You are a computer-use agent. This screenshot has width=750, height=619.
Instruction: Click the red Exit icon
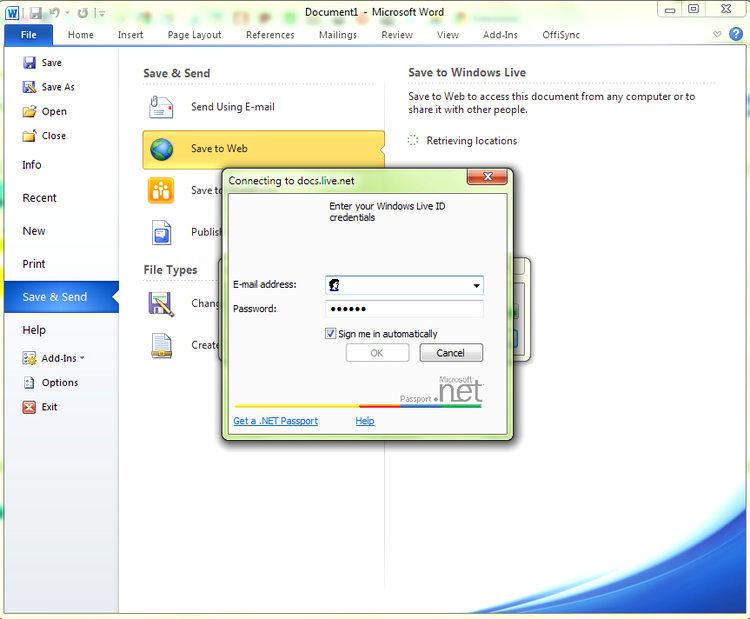point(29,407)
